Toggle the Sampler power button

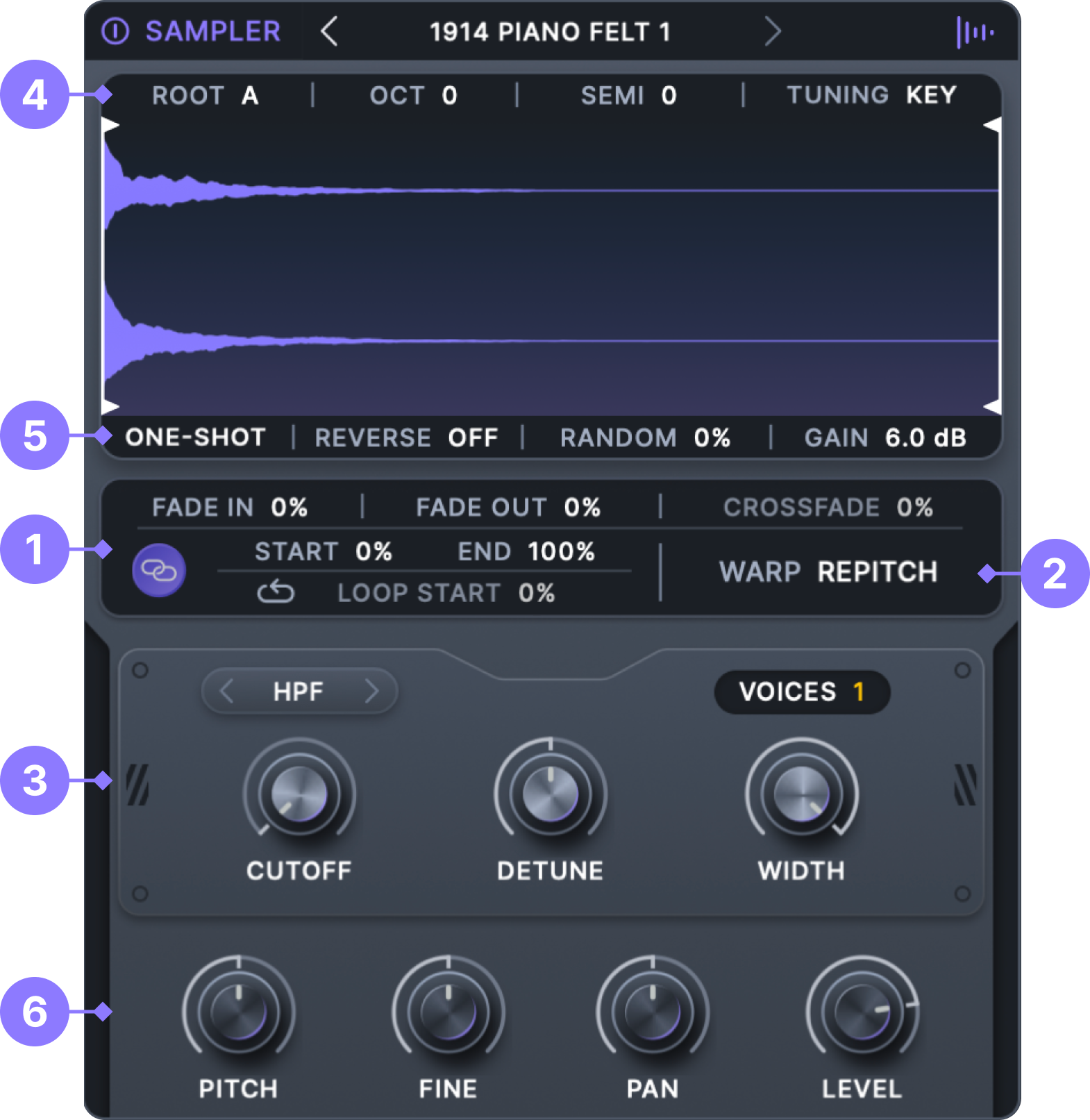(115, 31)
